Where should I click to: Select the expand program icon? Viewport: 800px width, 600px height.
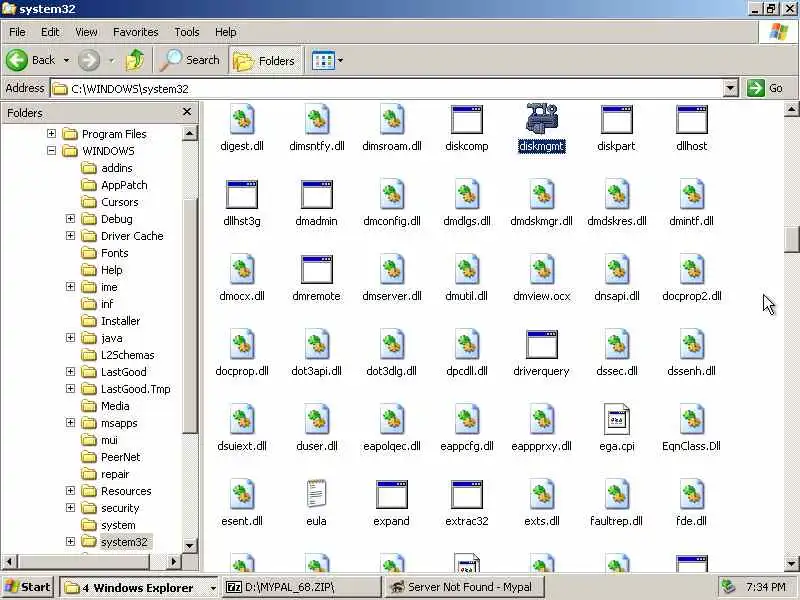(392, 494)
